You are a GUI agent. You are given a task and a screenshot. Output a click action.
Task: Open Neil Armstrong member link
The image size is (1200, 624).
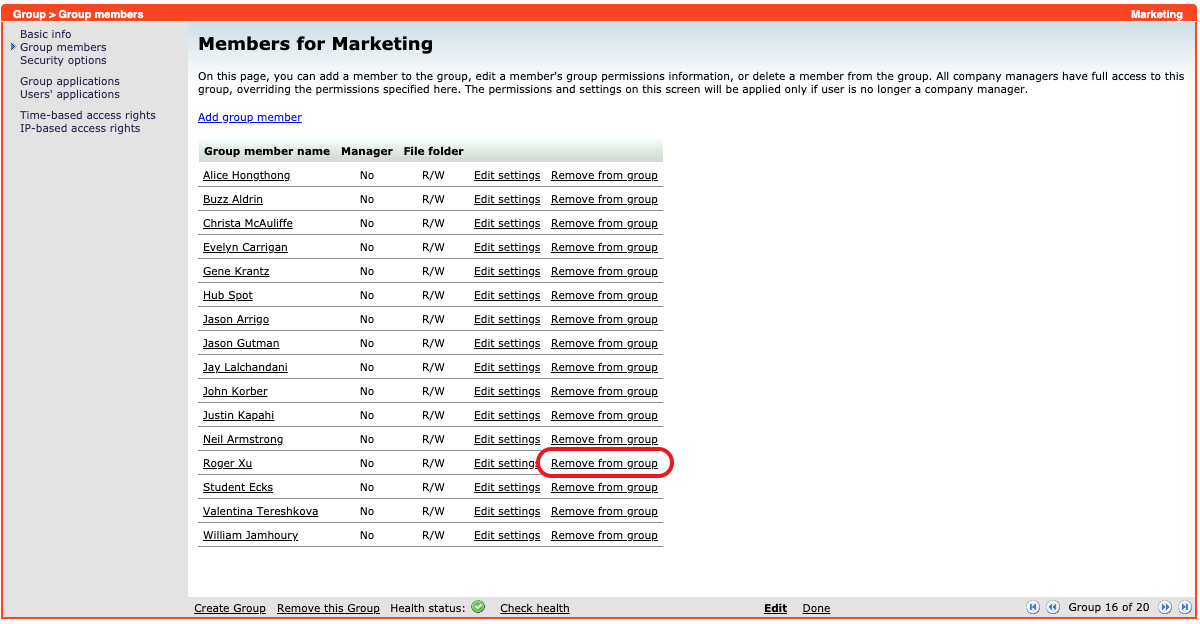pyautogui.click(x=243, y=439)
